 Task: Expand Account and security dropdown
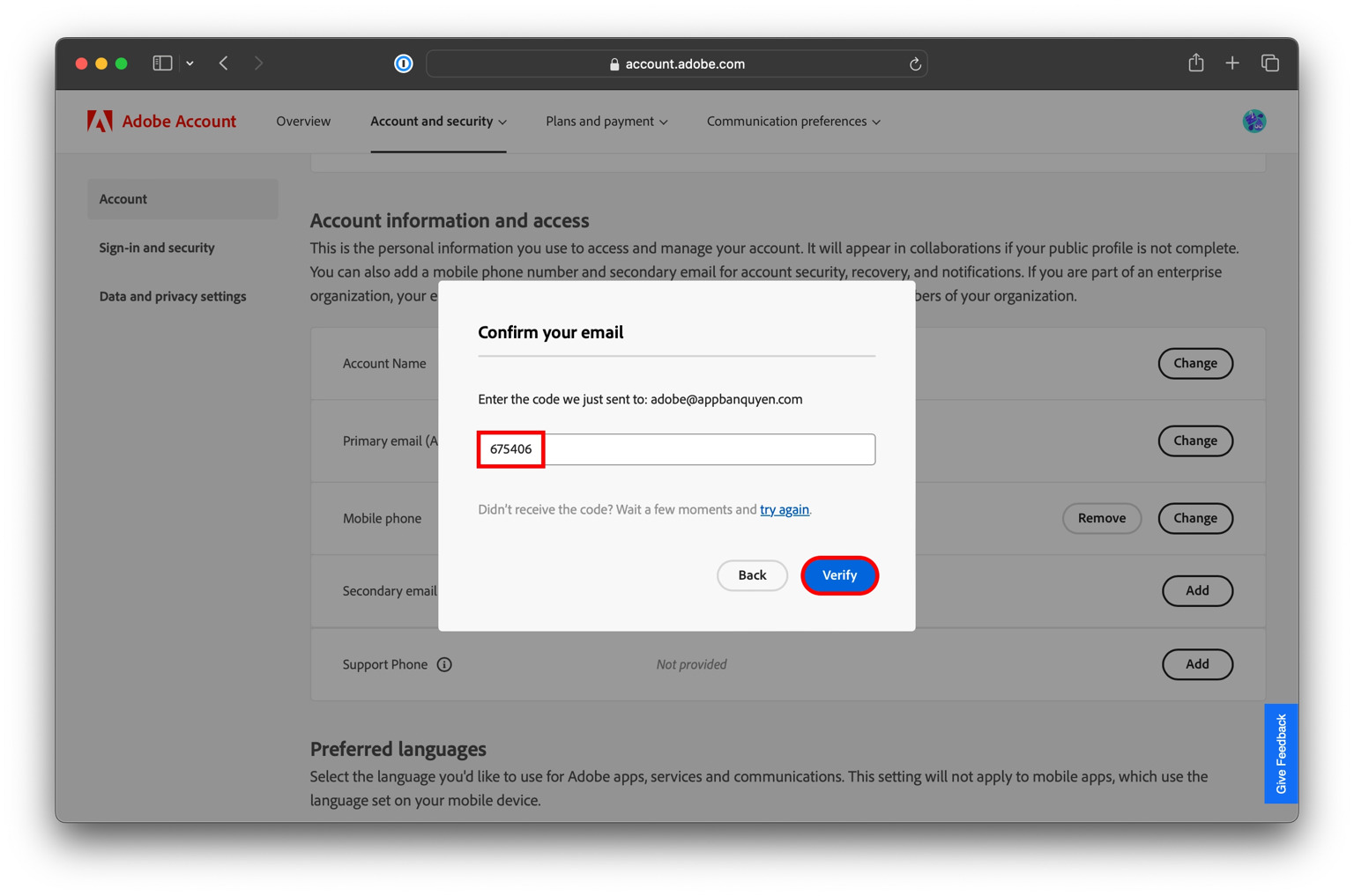(438, 122)
